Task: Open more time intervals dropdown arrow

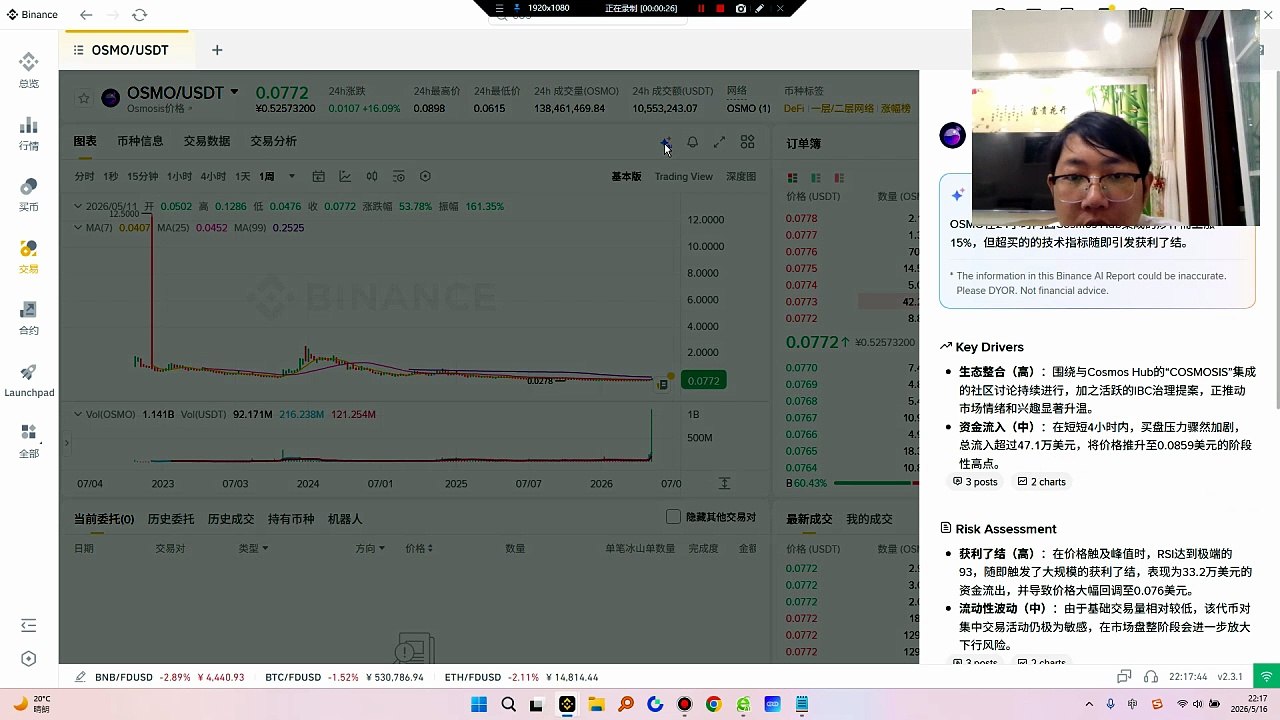Action: pos(292,177)
